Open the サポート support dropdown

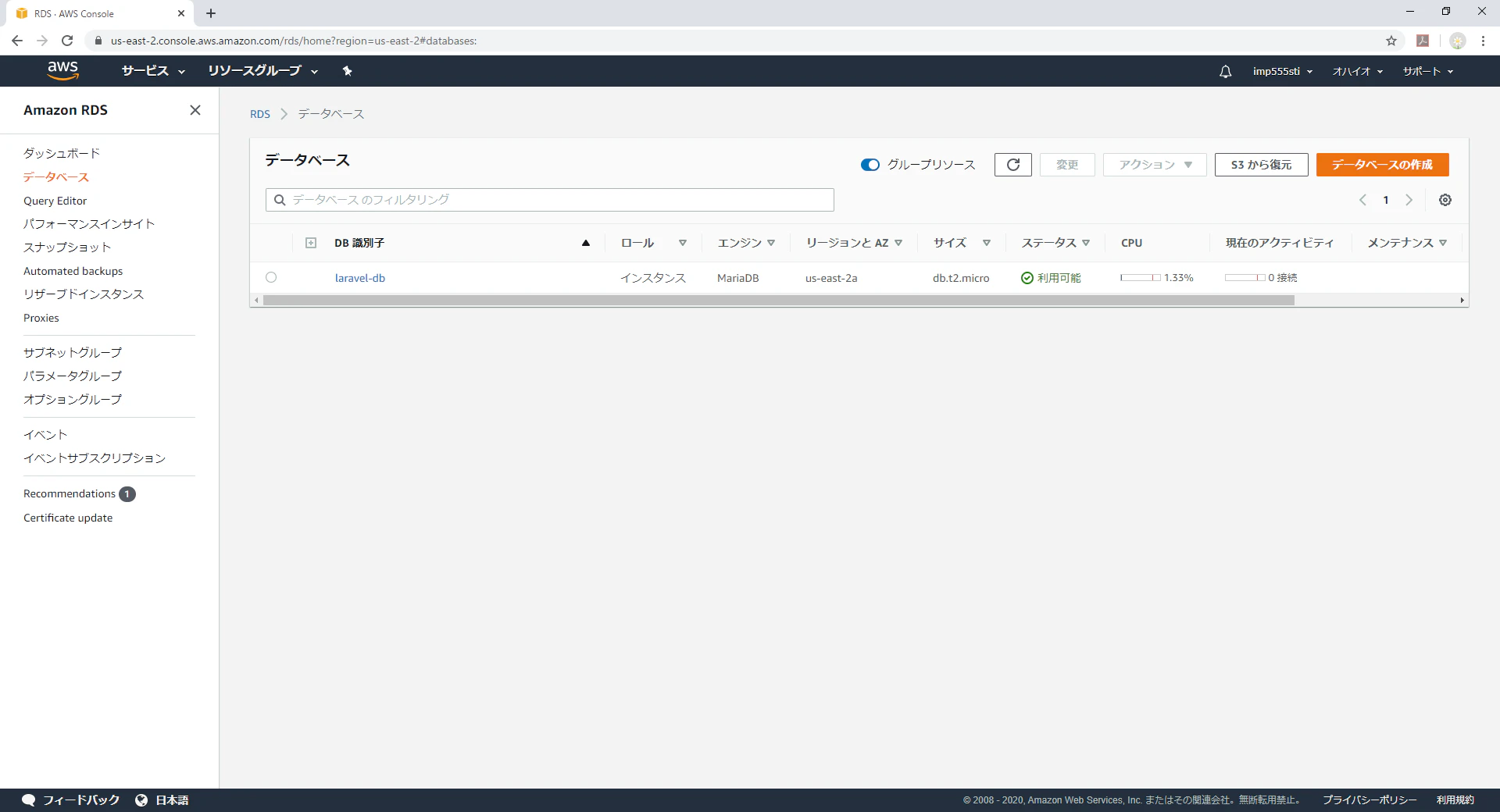click(1427, 71)
